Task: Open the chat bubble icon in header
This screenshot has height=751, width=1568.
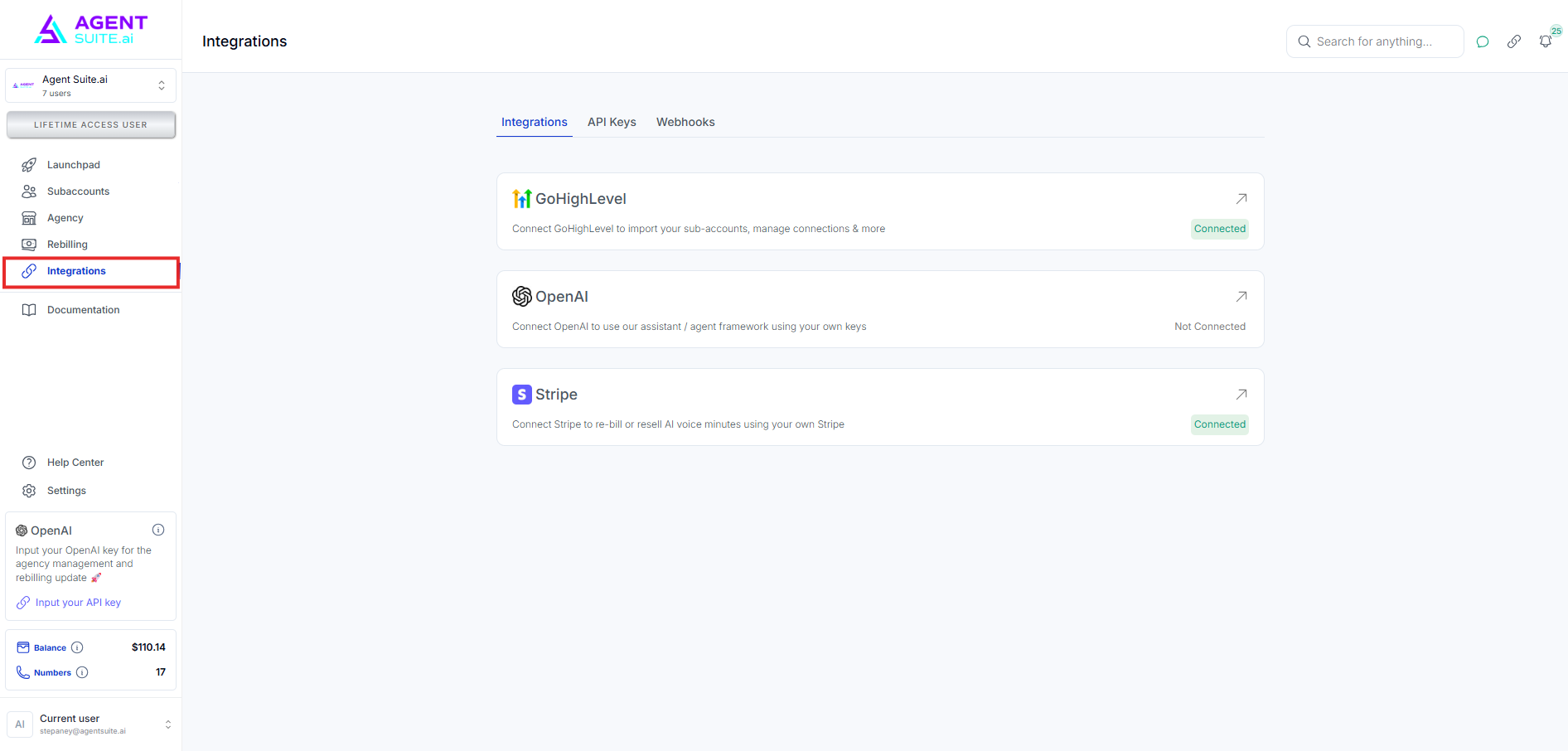Action: (x=1483, y=41)
